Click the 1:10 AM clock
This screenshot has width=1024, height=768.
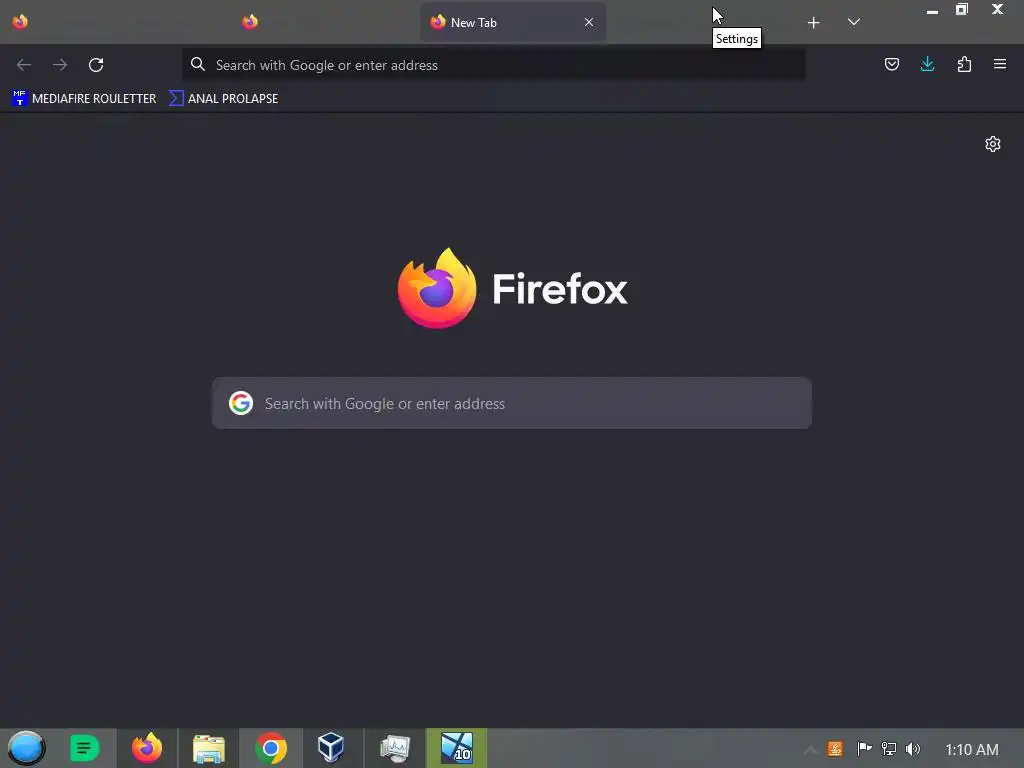[972, 749]
